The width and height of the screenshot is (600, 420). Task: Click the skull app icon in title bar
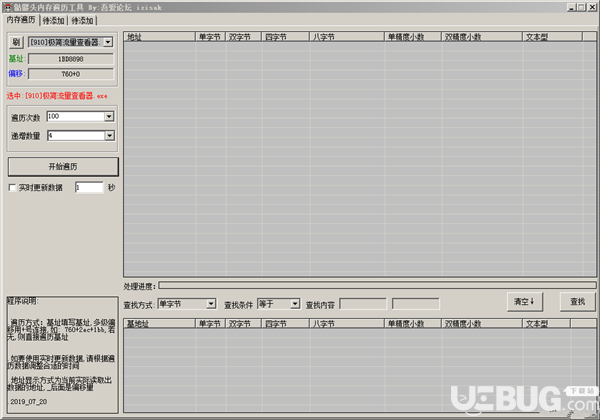7,7
